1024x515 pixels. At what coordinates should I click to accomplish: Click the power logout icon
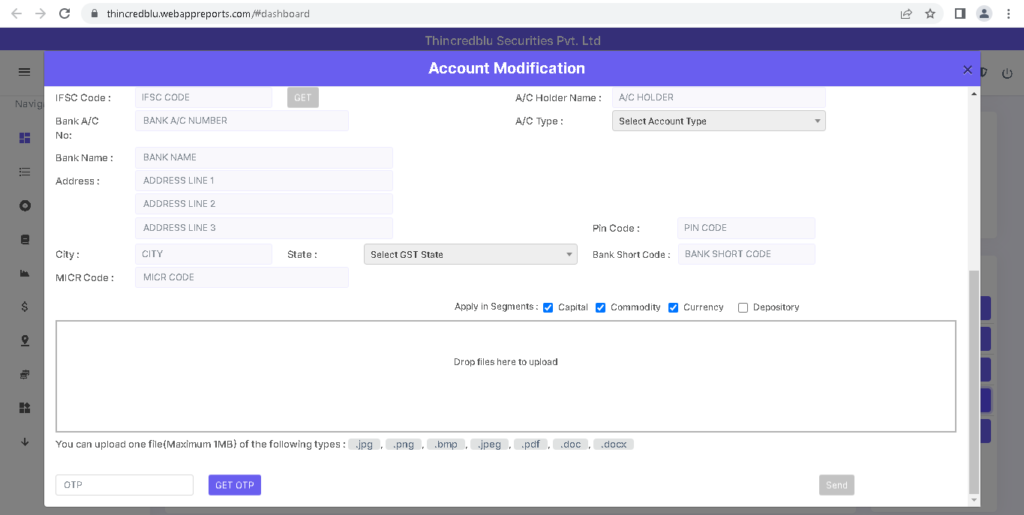click(1007, 72)
